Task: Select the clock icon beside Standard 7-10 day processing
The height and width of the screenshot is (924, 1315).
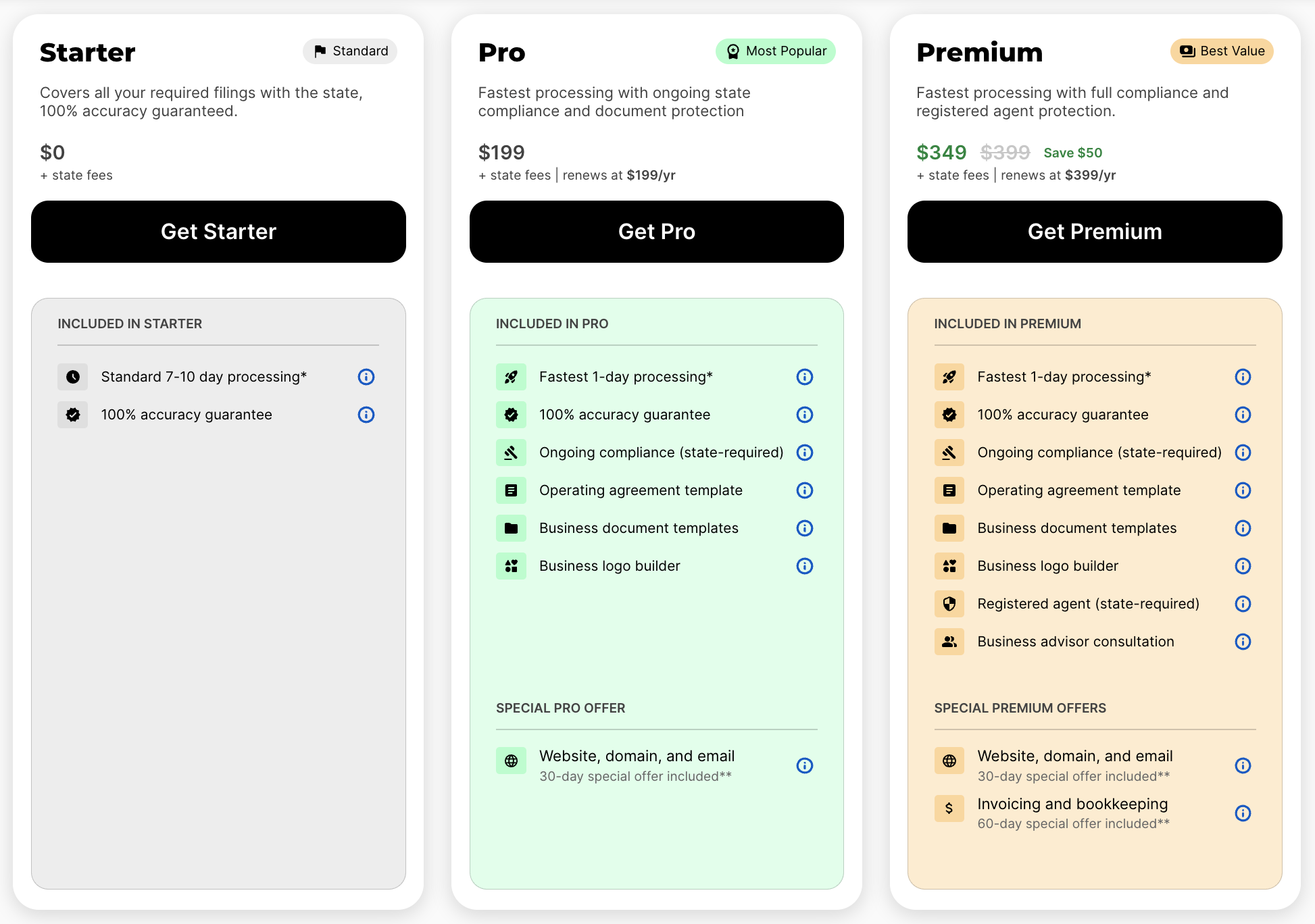Action: [x=72, y=377]
